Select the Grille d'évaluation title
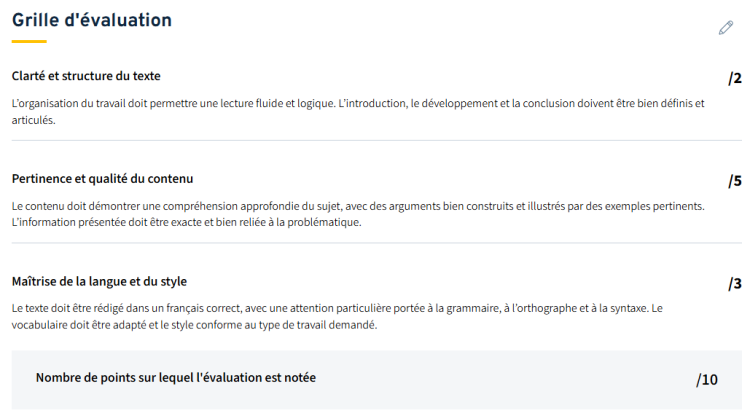750x416 pixels. [x=92, y=20]
